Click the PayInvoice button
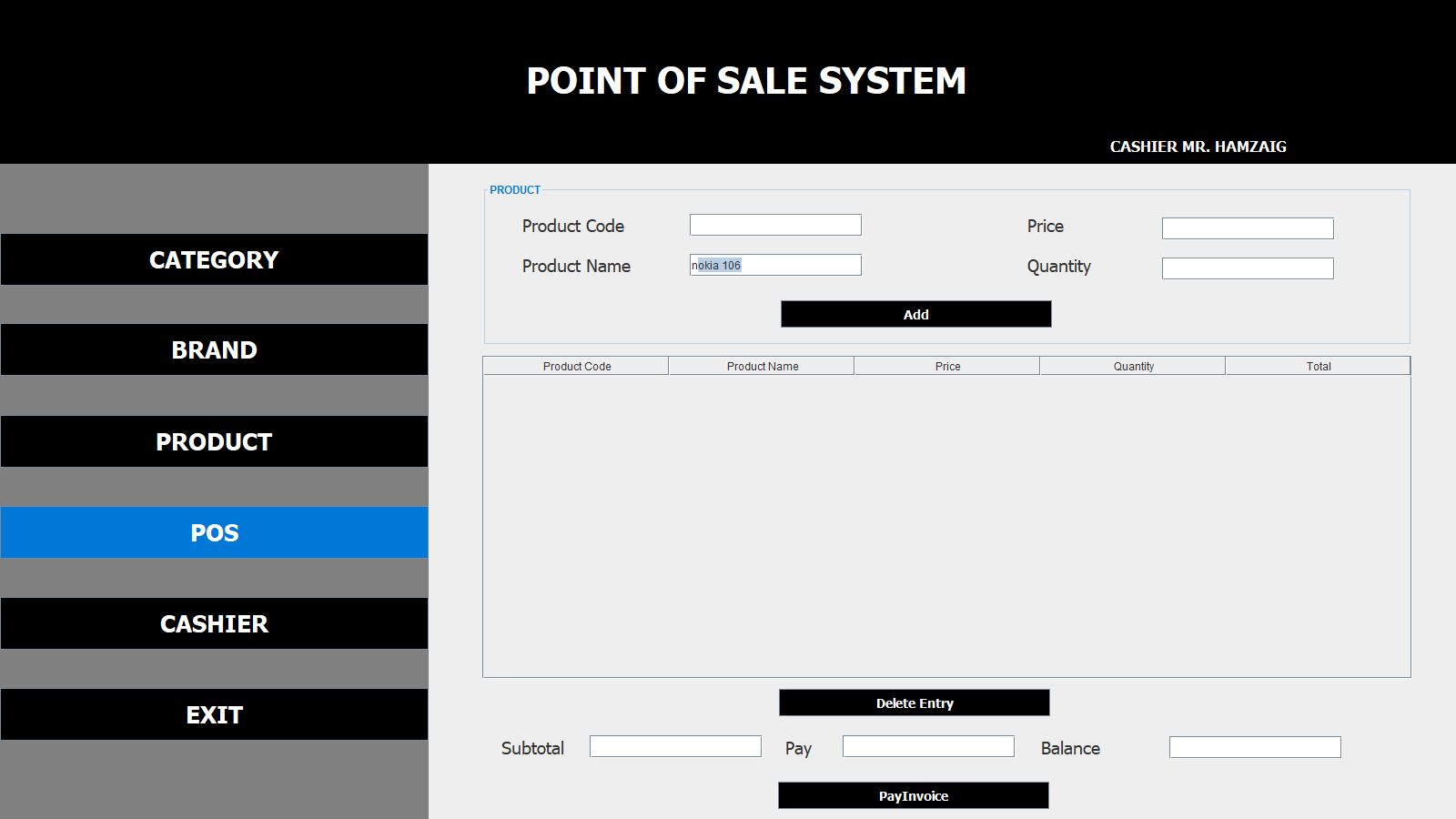This screenshot has width=1456, height=819. pyautogui.click(x=913, y=795)
